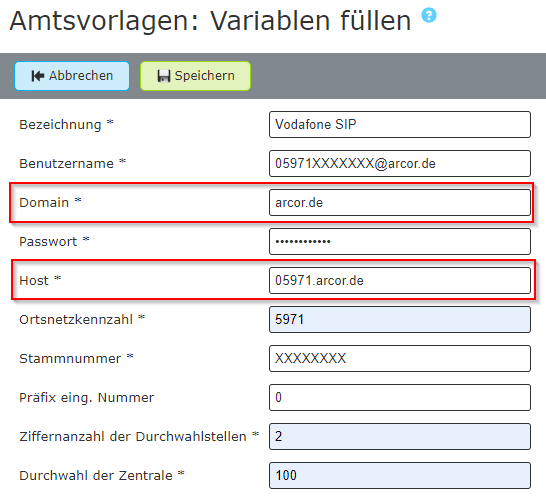Image resolution: width=546 pixels, height=499 pixels.
Task: Click the Passwort masked input field
Action: tap(400, 241)
